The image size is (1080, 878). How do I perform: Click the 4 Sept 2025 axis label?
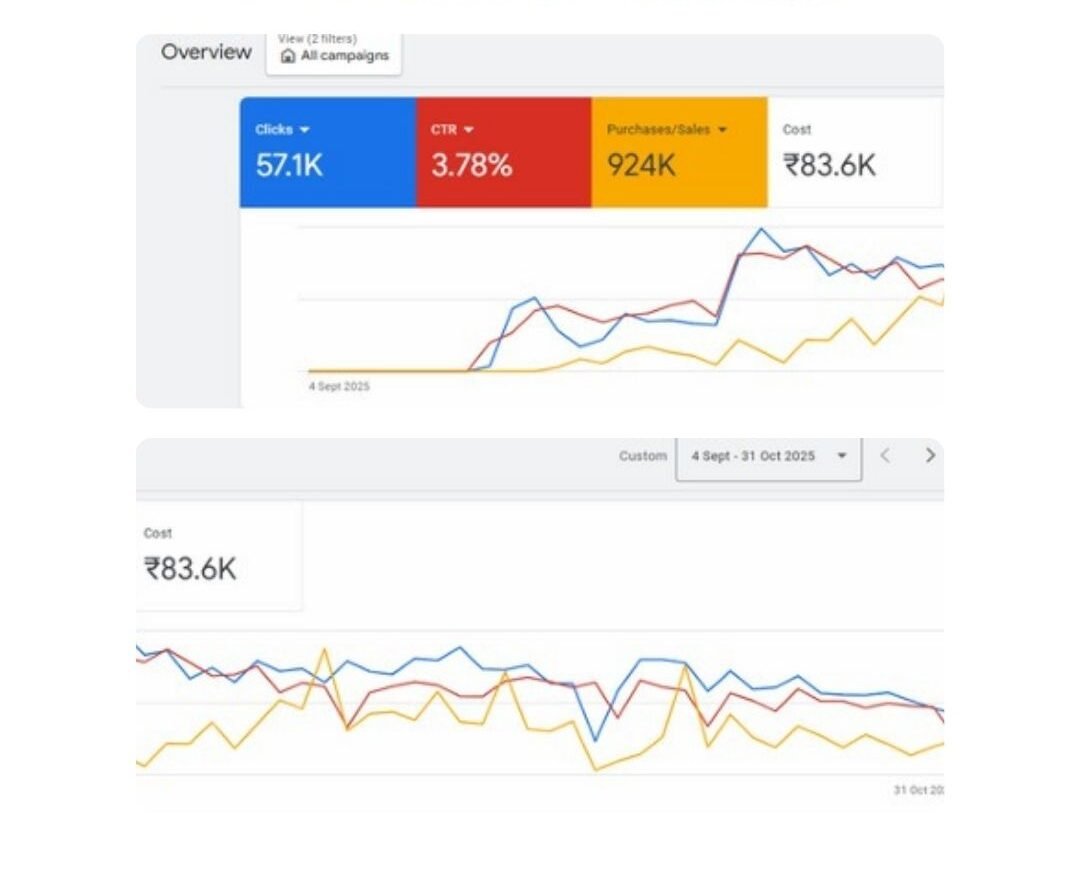click(339, 386)
